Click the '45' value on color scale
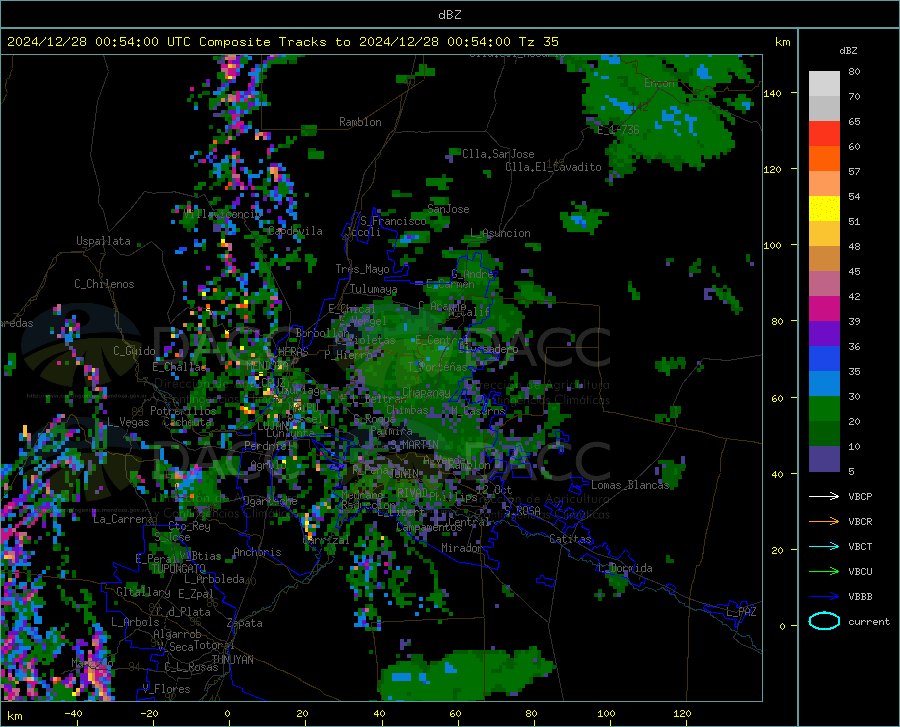Viewport: 900px width, 727px height. coord(854,271)
